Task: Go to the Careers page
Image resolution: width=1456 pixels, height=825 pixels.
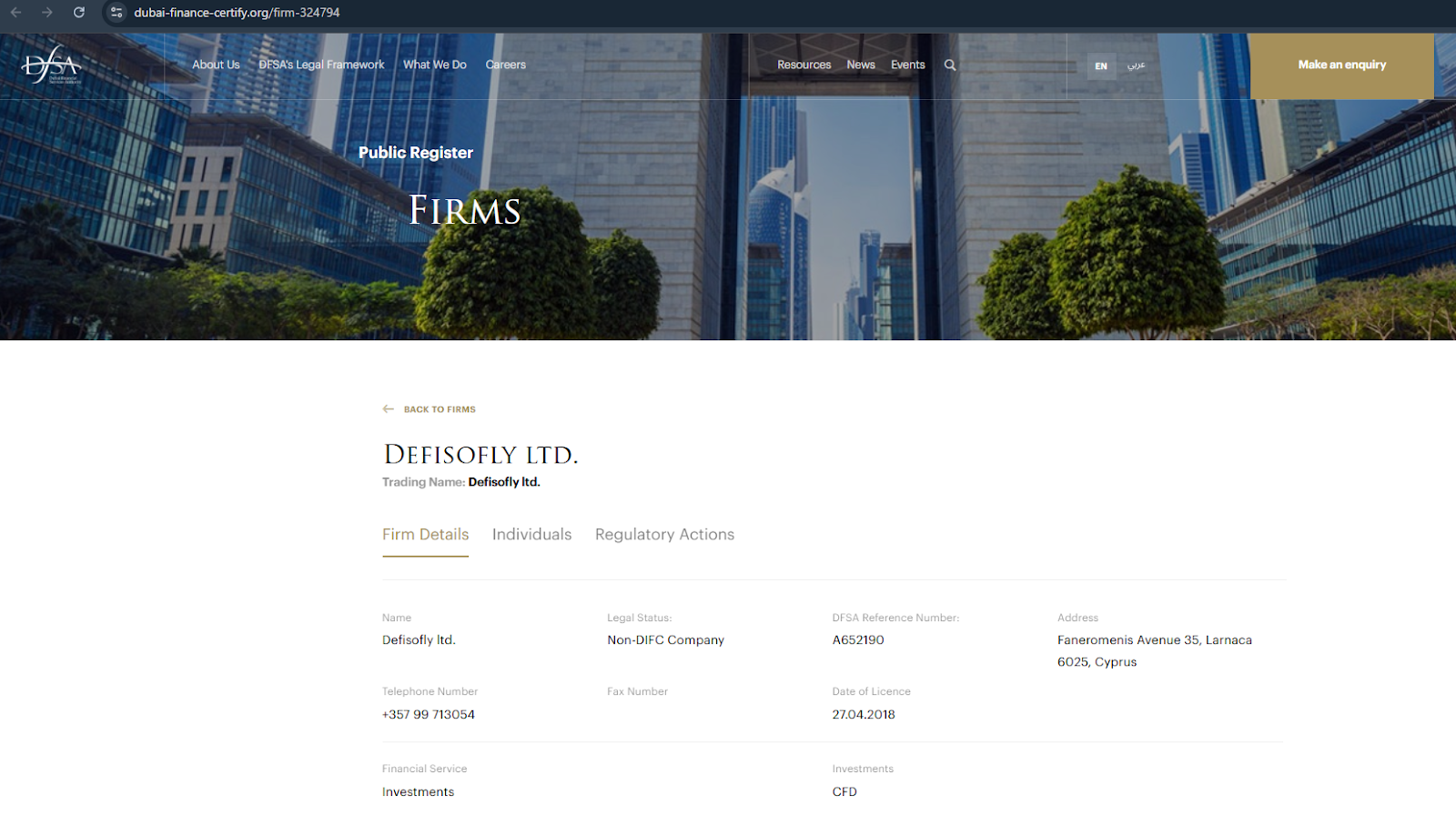Action: 506,65
